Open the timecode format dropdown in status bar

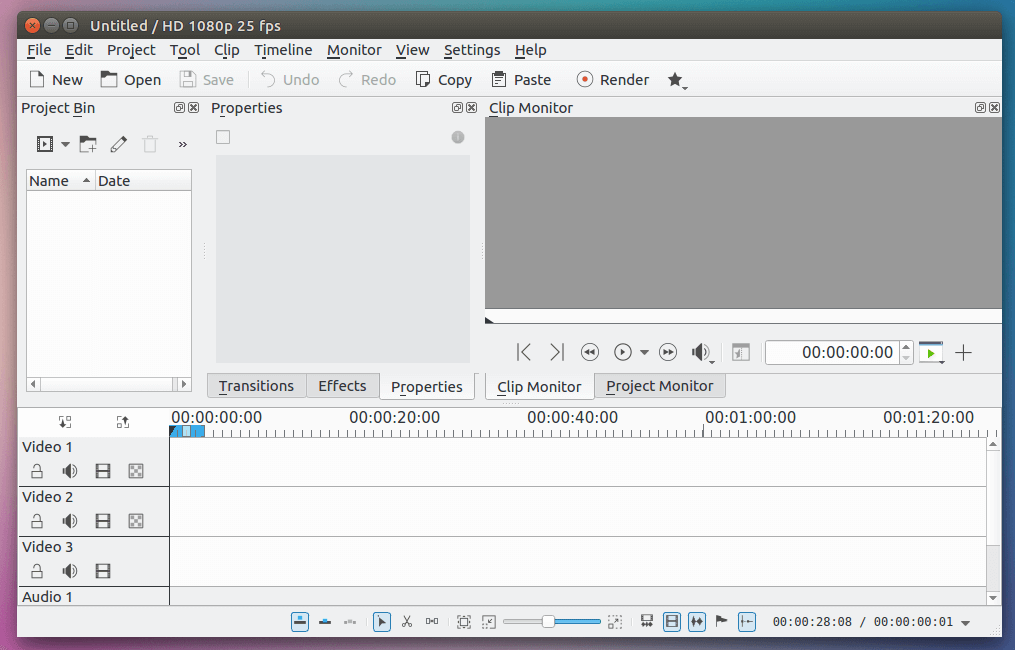pos(965,623)
